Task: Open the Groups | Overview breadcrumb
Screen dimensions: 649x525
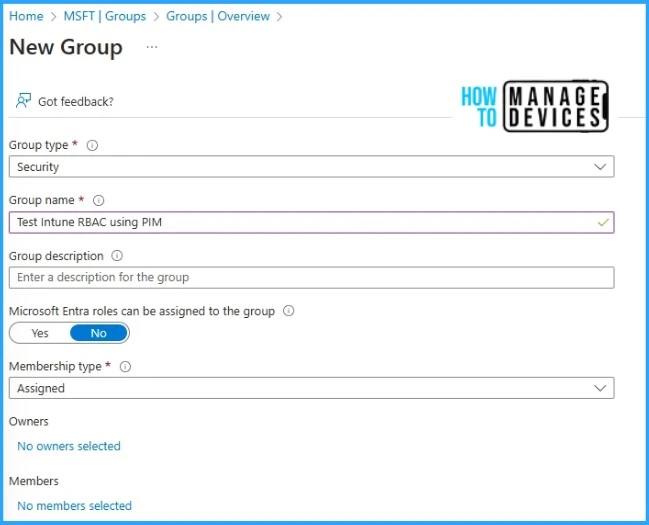Action: (x=218, y=16)
